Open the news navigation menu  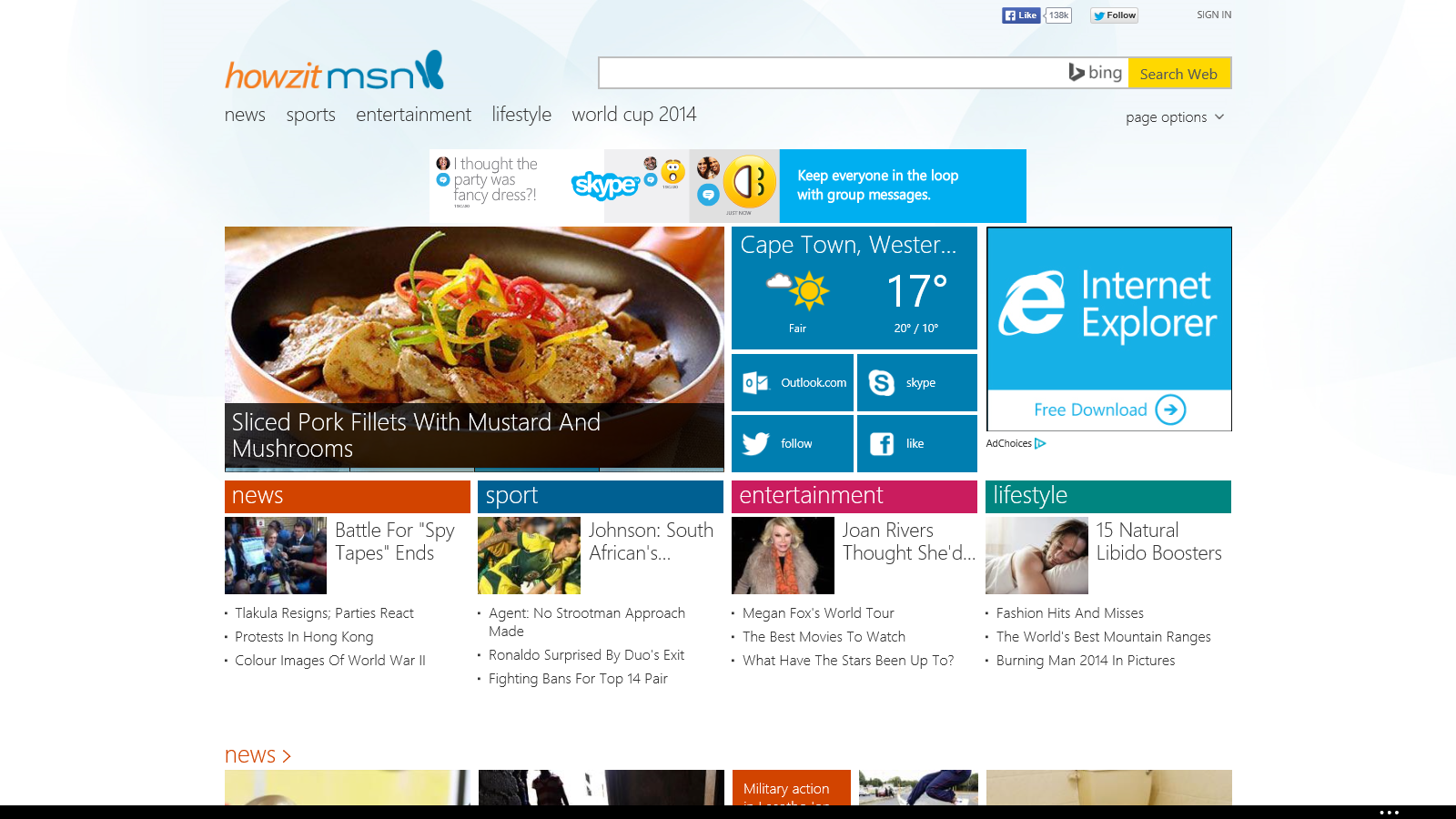coord(245,115)
